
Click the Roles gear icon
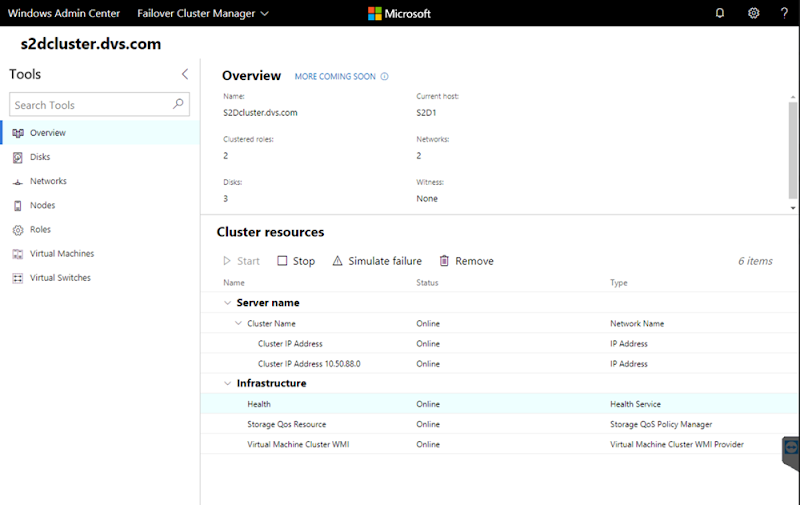[x=18, y=230]
